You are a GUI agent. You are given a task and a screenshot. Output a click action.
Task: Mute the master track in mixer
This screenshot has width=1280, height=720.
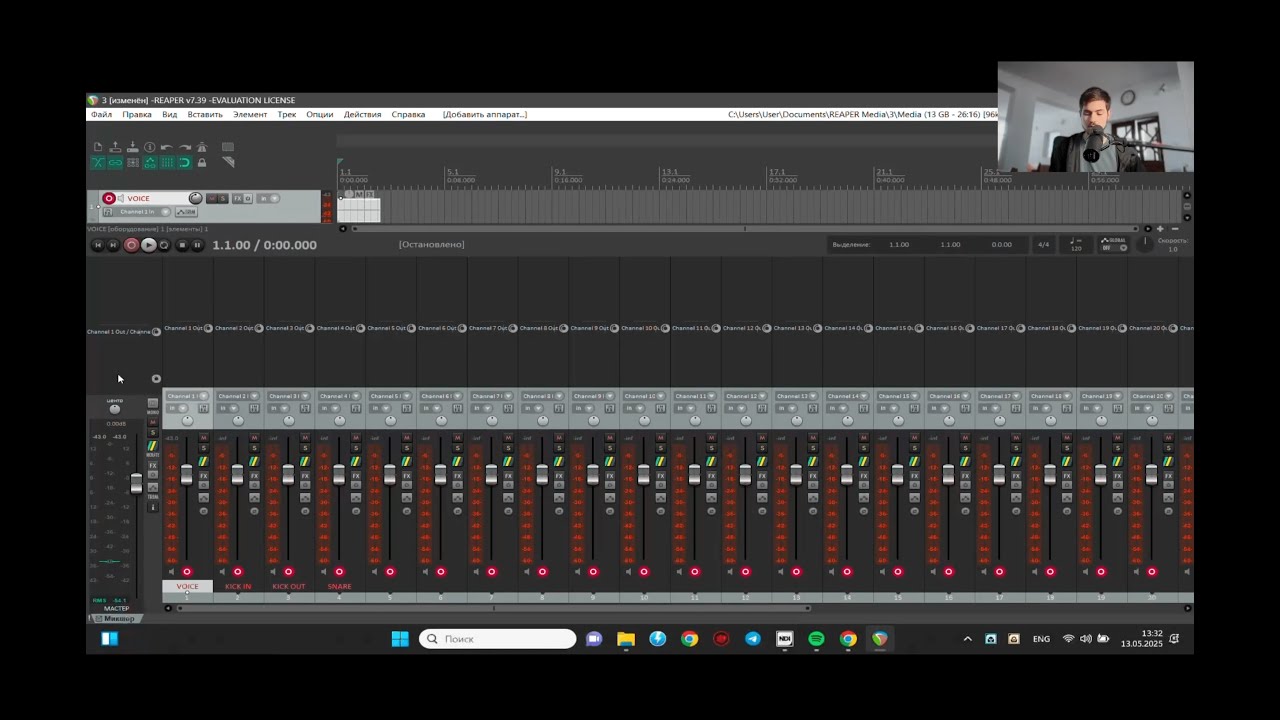coord(153,421)
